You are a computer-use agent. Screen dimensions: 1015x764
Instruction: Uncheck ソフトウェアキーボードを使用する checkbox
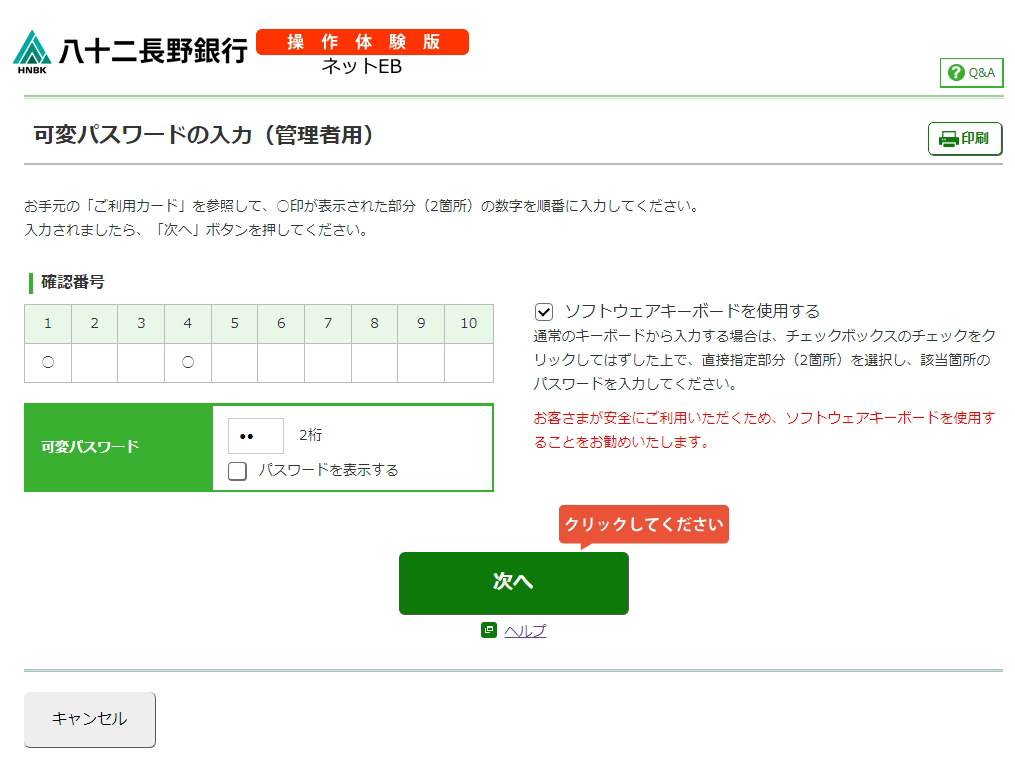(544, 312)
